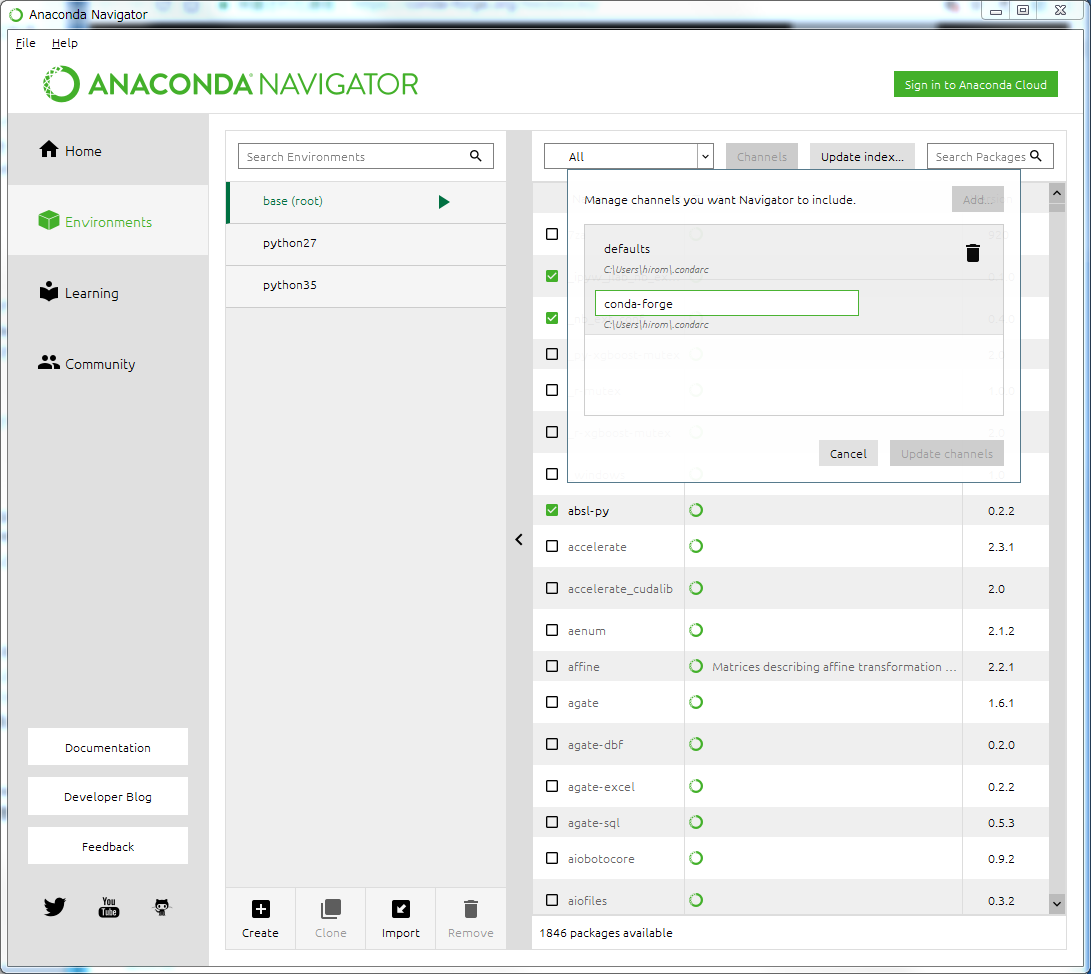
Task: Click the Anaconda Navigator logo
Action: click(230, 84)
